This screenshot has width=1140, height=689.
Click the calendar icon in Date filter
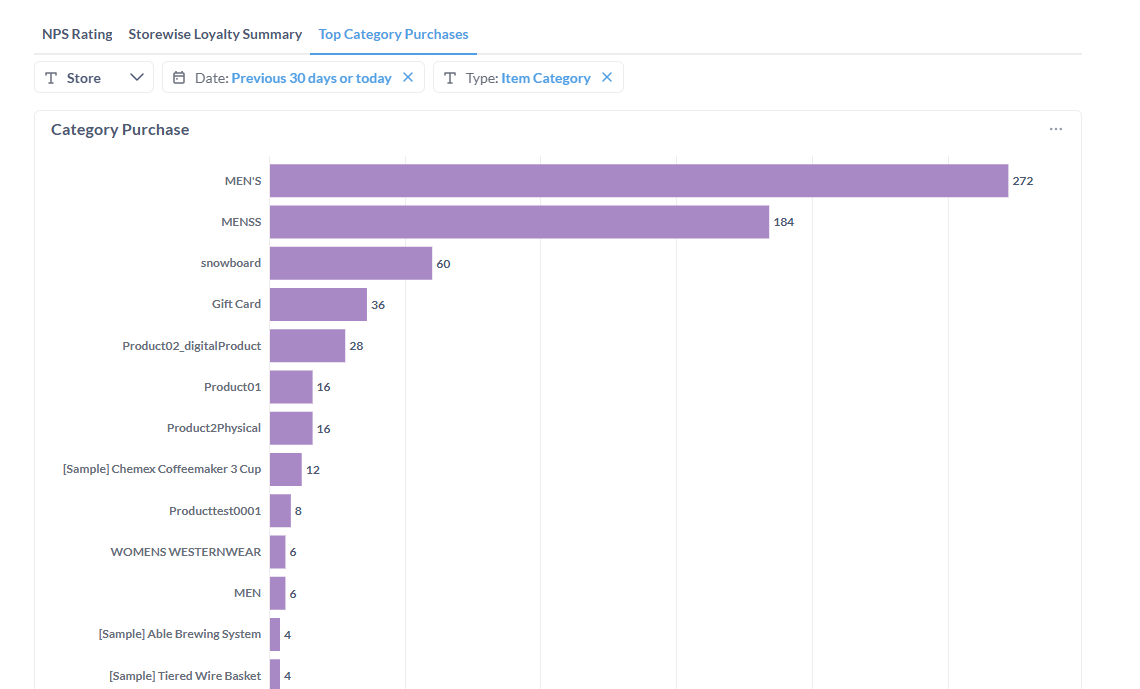(179, 78)
